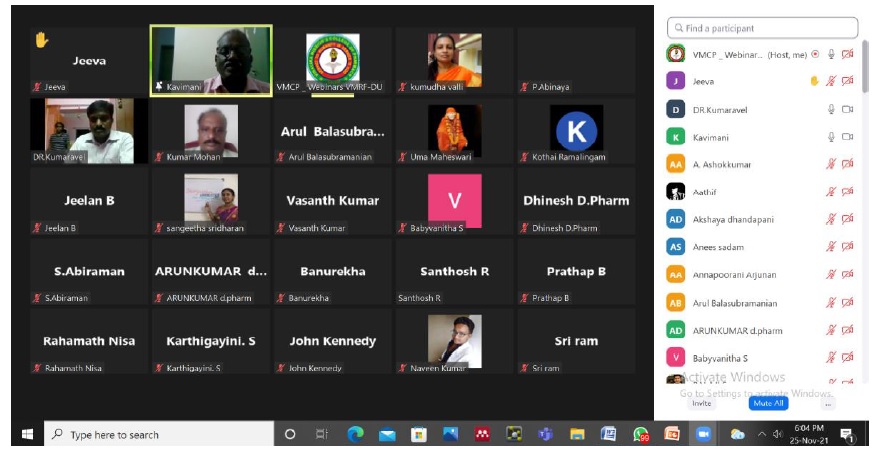The width and height of the screenshot is (886, 470).
Task: Click Aathif's muted microphone icon
Action: [x=830, y=192]
